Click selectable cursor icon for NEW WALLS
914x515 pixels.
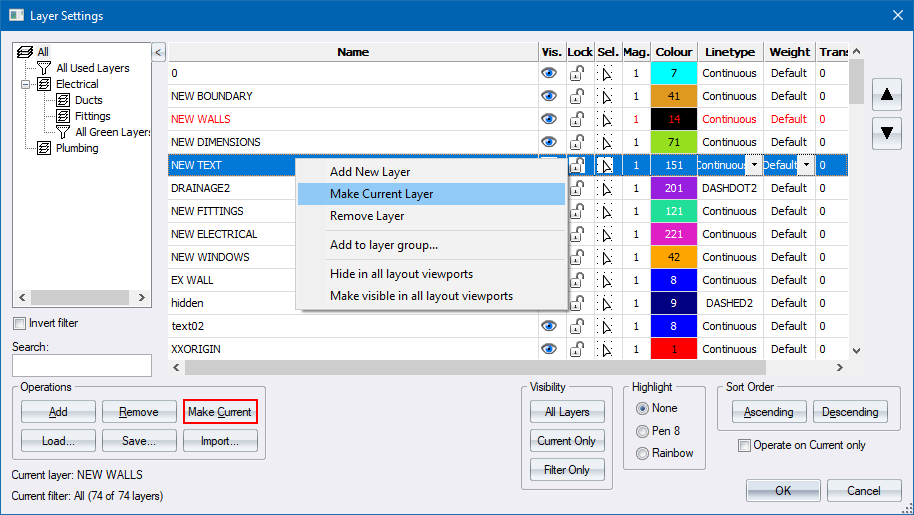click(606, 119)
